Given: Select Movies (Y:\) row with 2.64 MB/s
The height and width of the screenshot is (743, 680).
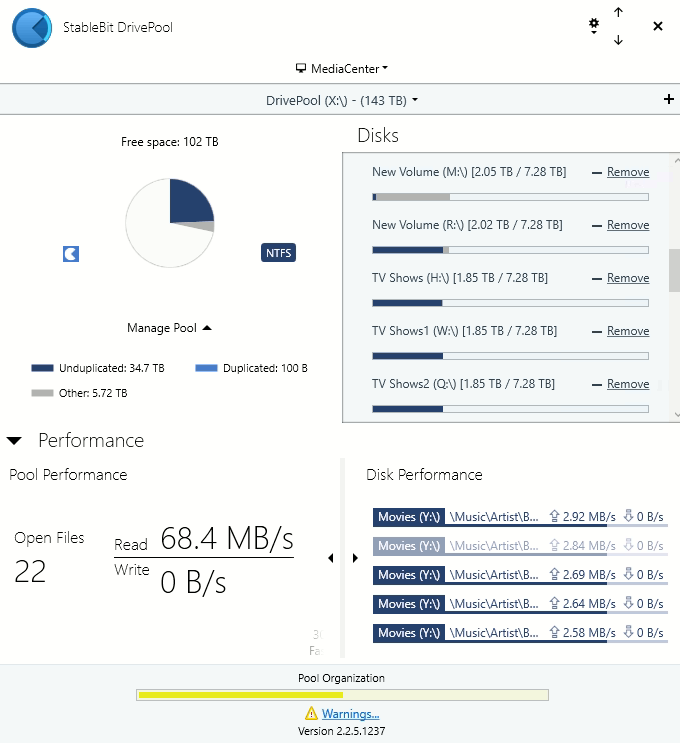Looking at the screenshot, I should coord(520,604).
